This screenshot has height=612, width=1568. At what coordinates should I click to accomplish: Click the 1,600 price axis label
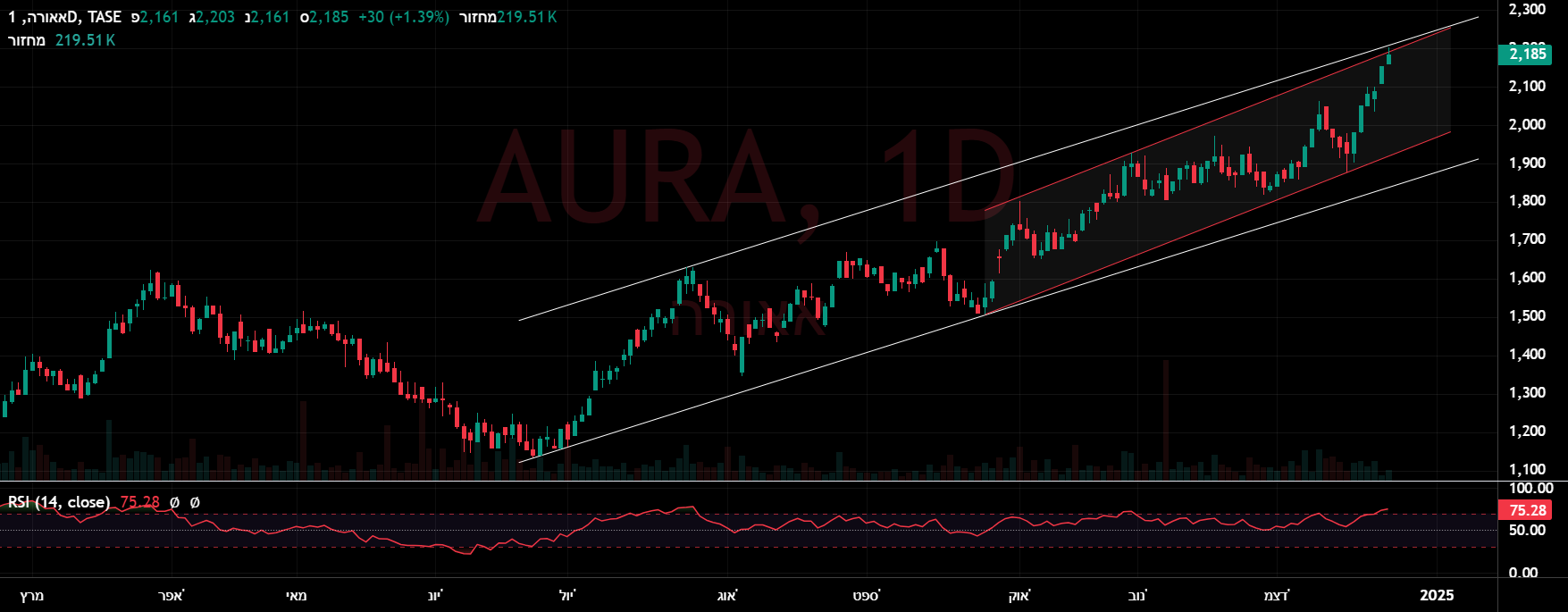click(x=1527, y=277)
